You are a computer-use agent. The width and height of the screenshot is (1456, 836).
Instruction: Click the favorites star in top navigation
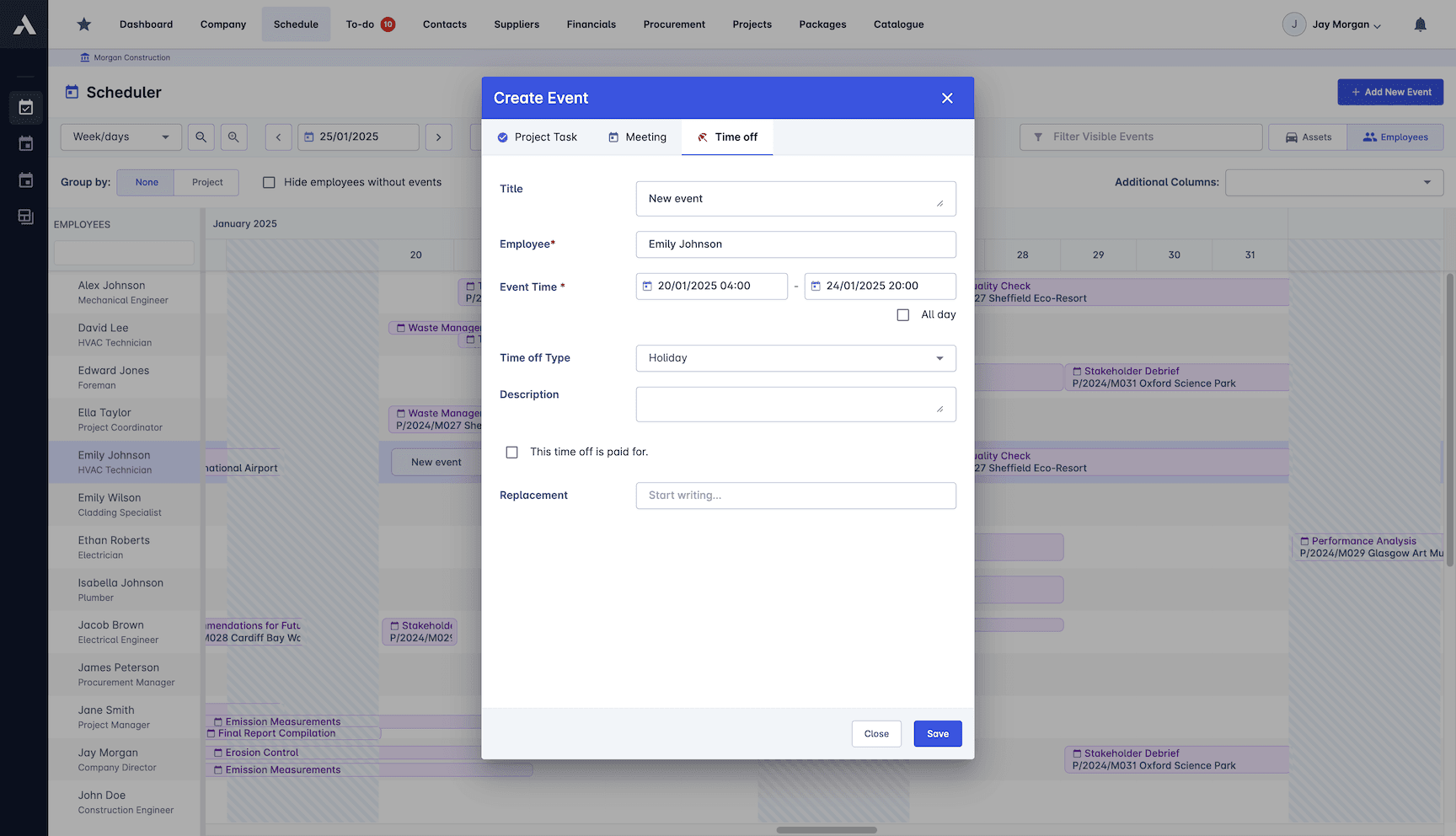83,24
